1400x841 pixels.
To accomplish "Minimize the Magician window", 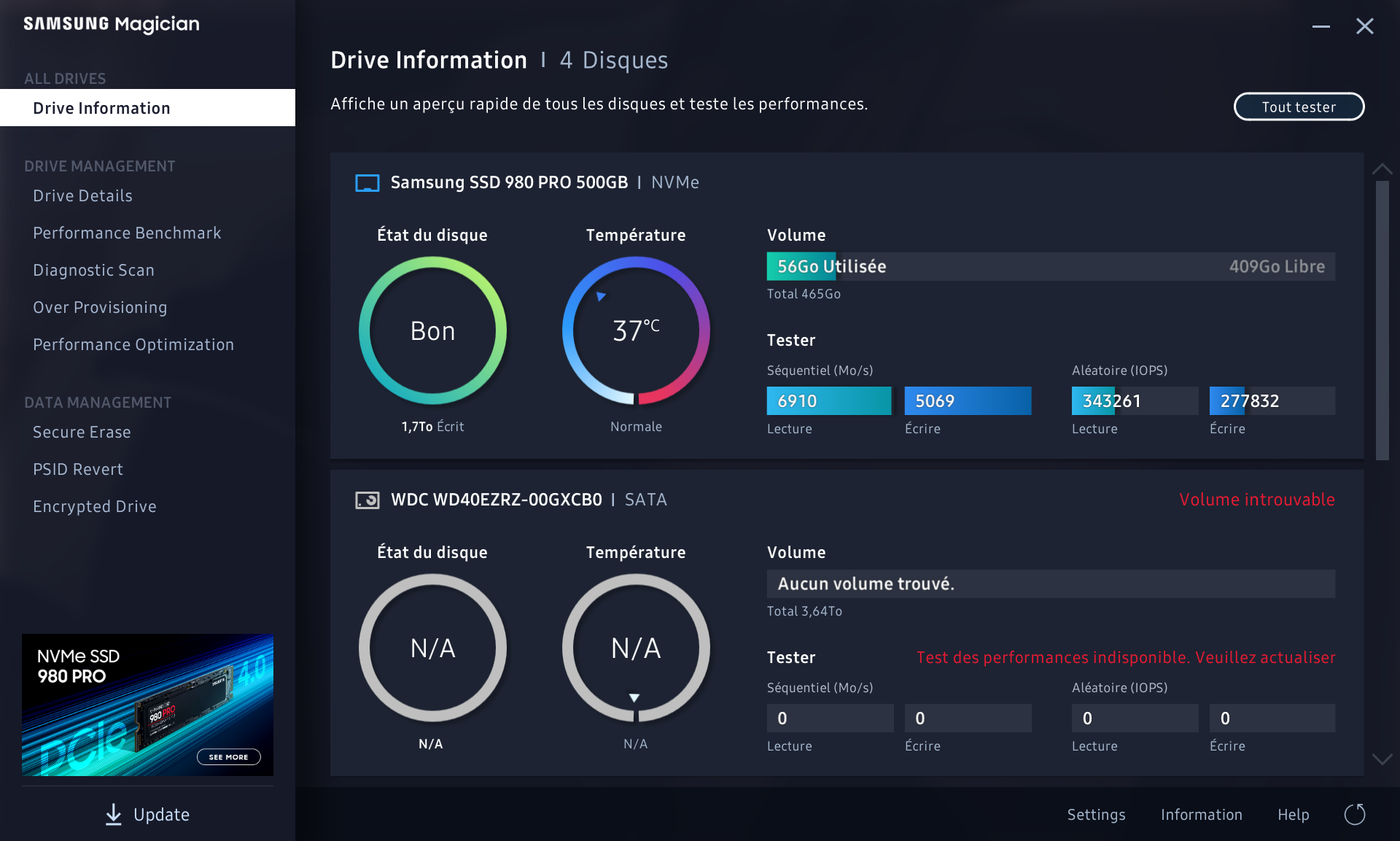I will click(x=1321, y=26).
